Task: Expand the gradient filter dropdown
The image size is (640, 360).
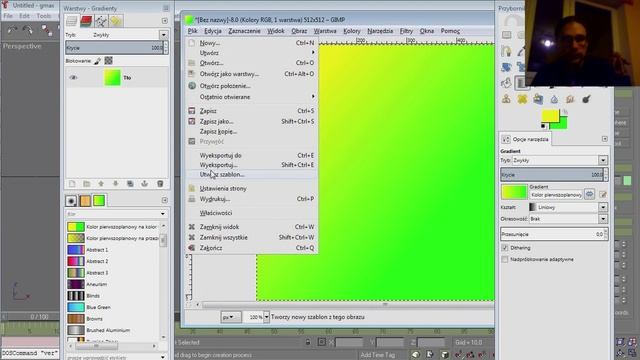Action: coord(162,213)
